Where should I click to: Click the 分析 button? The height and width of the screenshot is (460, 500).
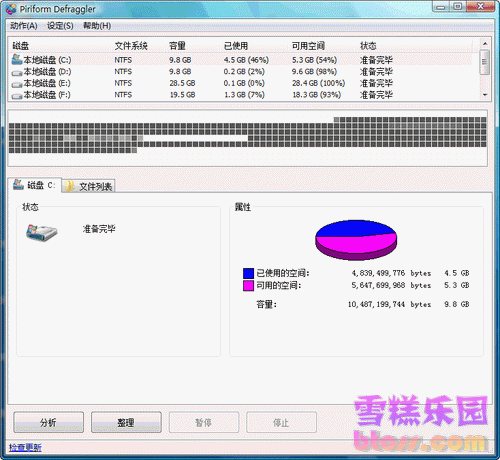pyautogui.click(x=48, y=422)
